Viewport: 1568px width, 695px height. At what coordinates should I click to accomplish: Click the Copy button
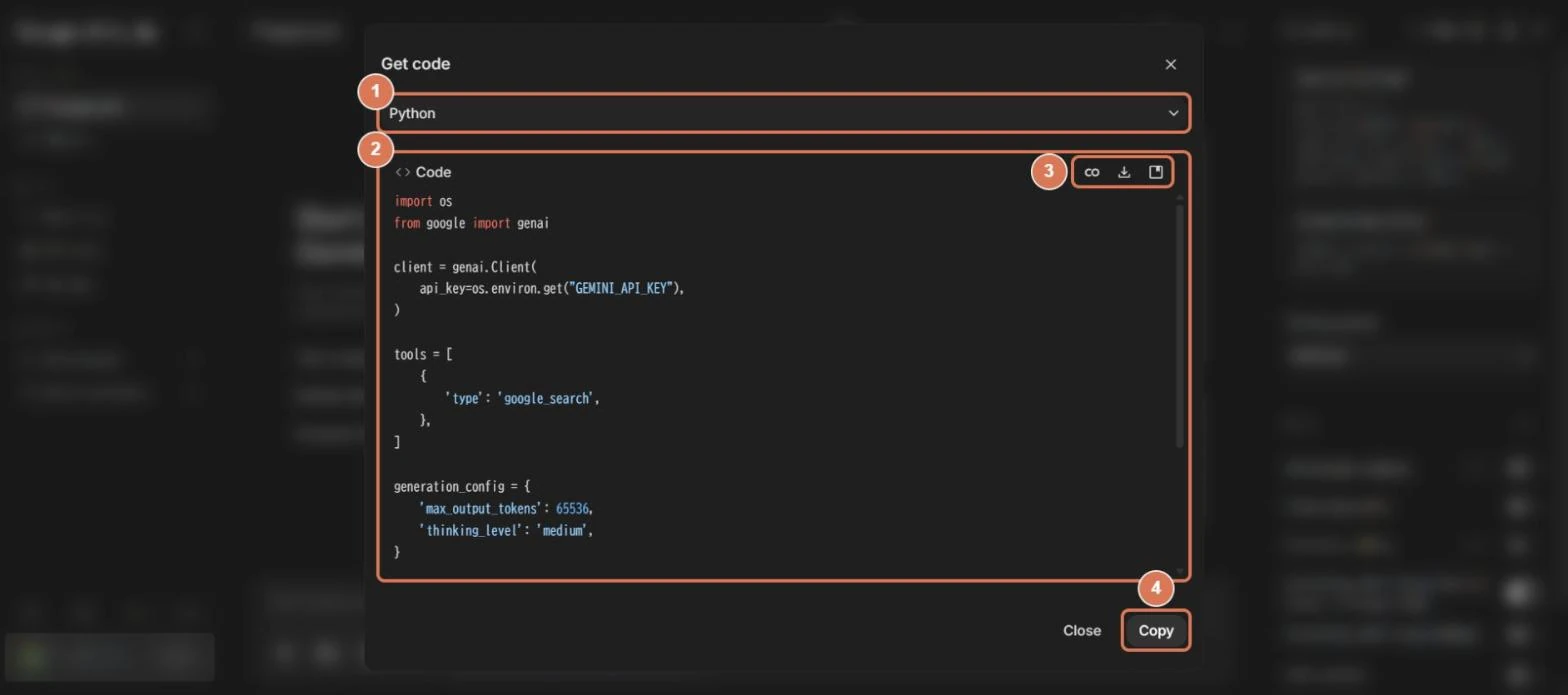click(x=1156, y=631)
